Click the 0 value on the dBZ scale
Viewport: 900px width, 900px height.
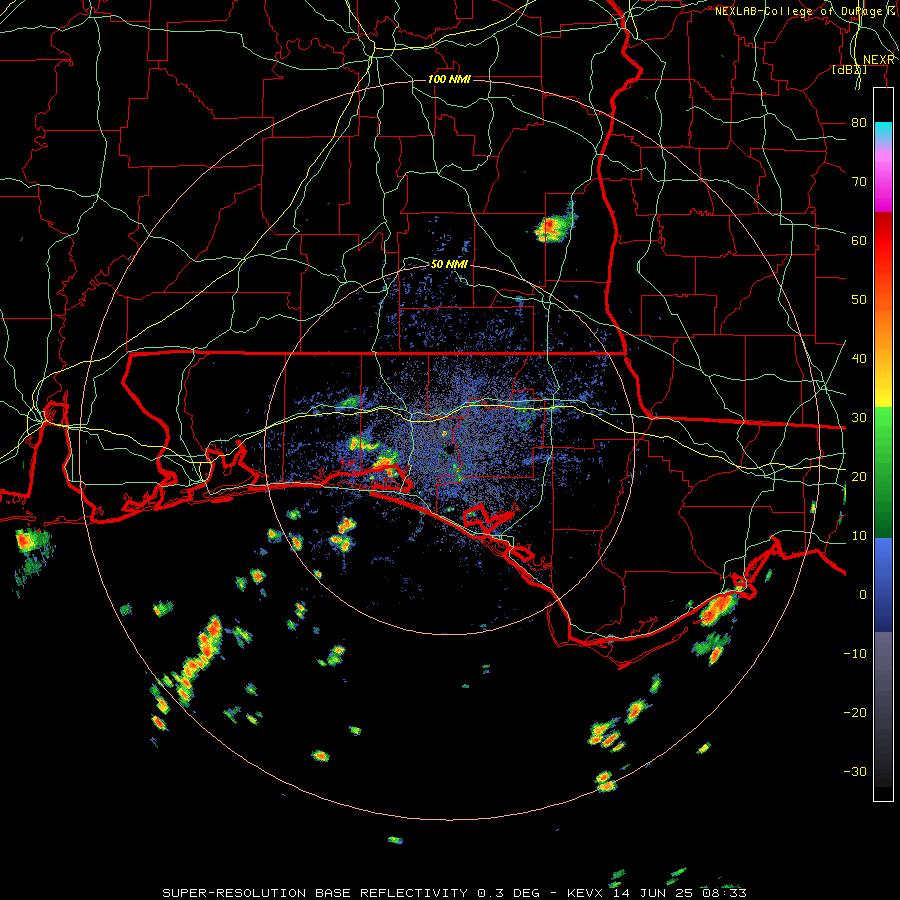[862, 595]
